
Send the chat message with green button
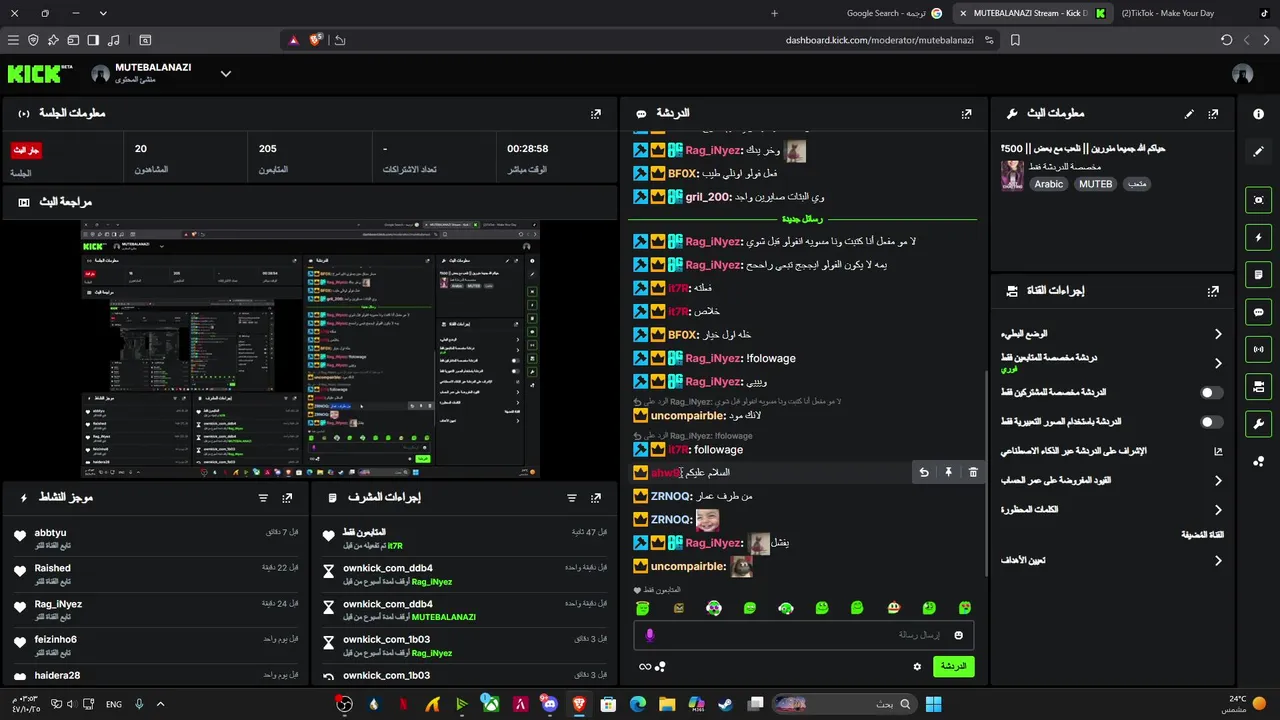(953, 666)
